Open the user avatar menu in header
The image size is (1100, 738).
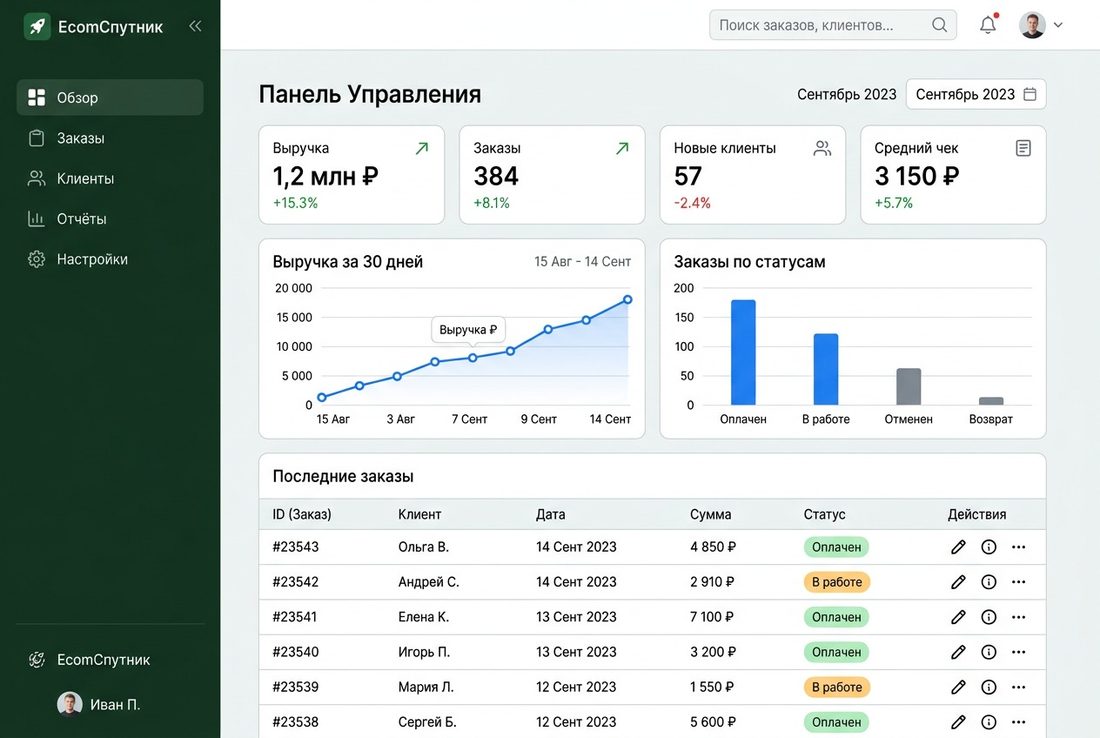[x=1041, y=25]
